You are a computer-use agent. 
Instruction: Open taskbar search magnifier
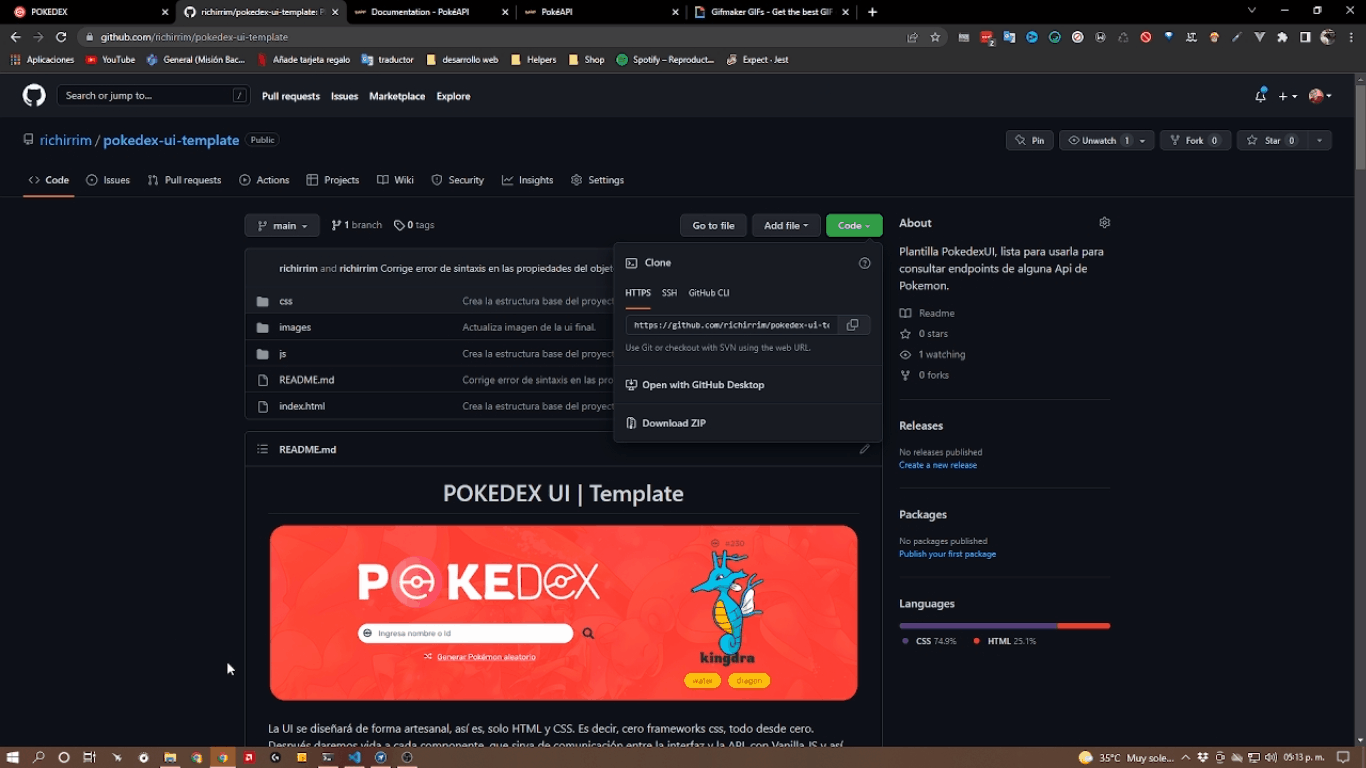[39, 758]
